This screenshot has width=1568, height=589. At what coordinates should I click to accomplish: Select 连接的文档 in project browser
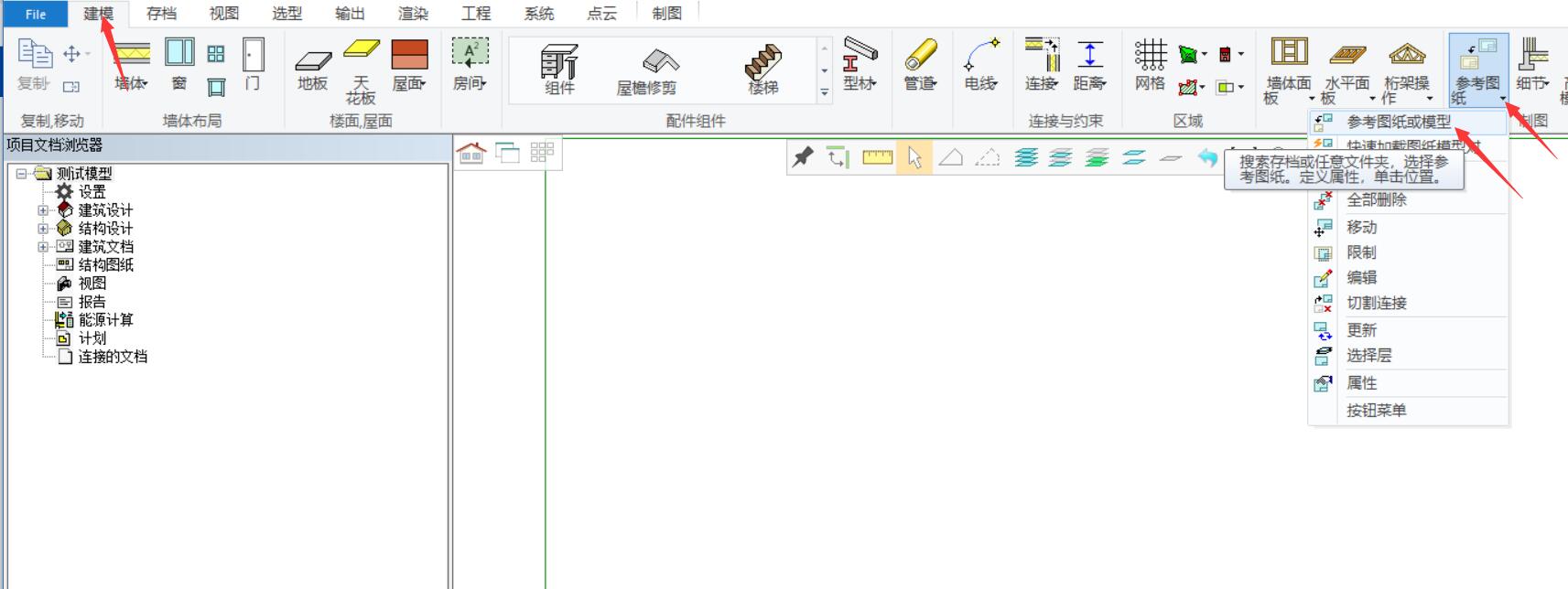click(113, 356)
